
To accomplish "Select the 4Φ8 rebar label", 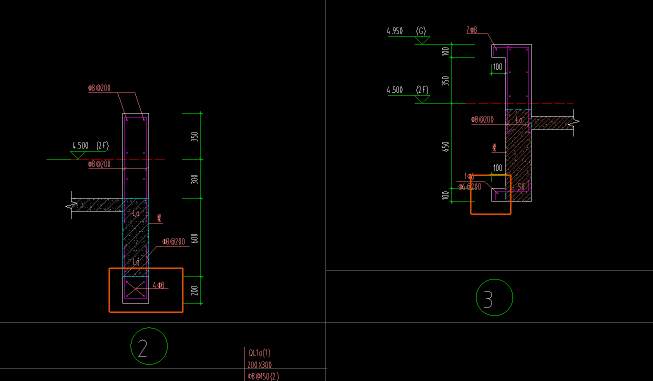I will pos(159,286).
